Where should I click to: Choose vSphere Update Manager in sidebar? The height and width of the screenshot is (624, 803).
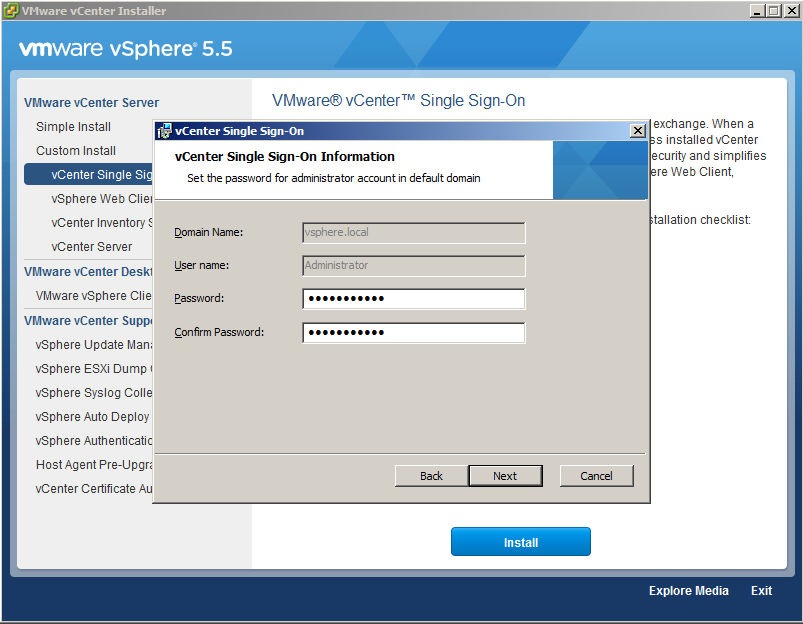tap(93, 345)
